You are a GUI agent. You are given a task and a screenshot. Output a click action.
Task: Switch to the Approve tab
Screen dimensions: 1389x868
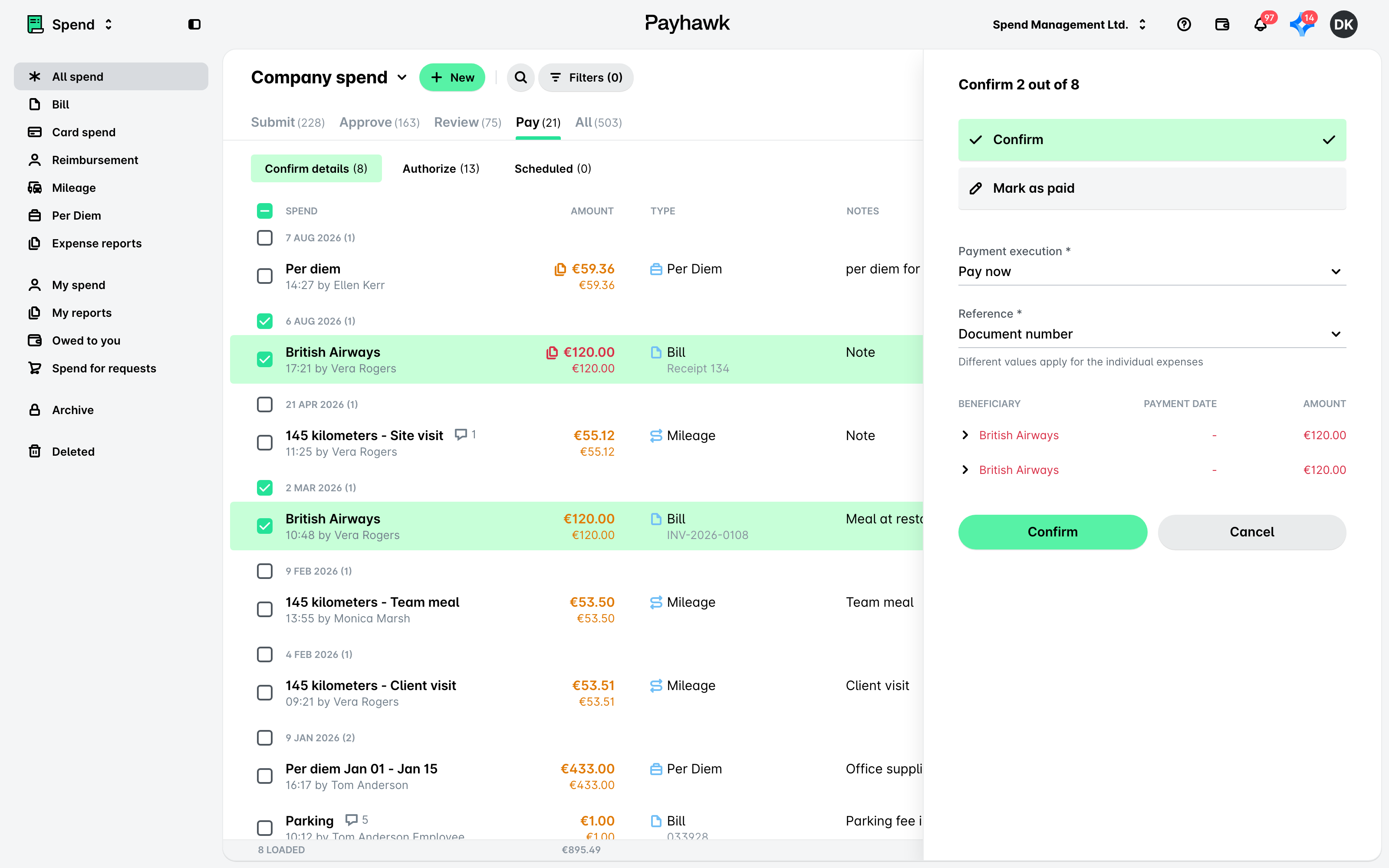(379, 122)
